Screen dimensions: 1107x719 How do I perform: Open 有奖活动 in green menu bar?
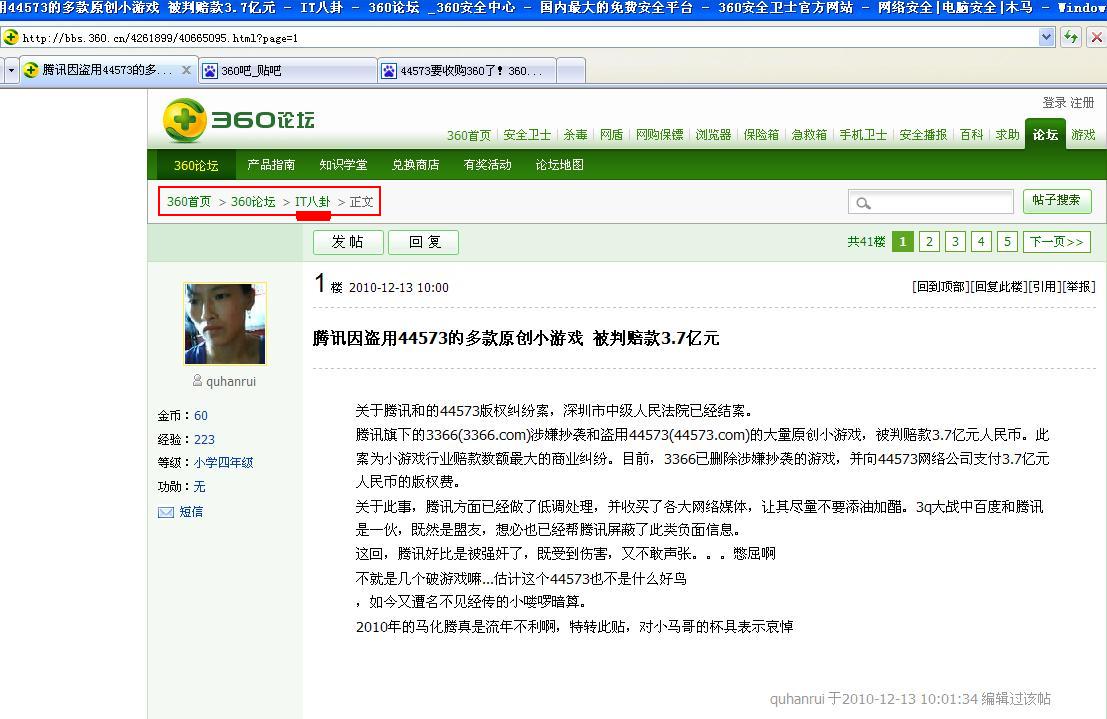pyautogui.click(x=487, y=165)
